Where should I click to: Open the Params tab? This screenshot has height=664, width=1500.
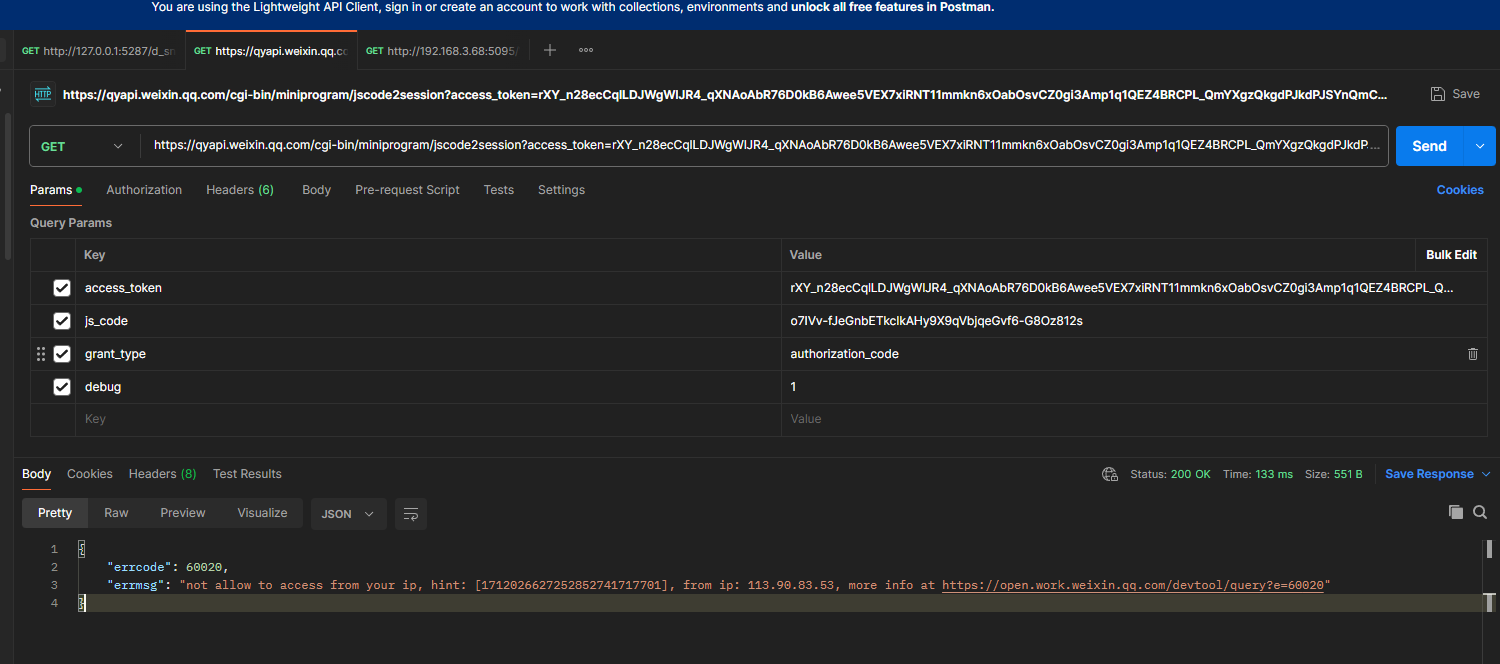(x=55, y=190)
